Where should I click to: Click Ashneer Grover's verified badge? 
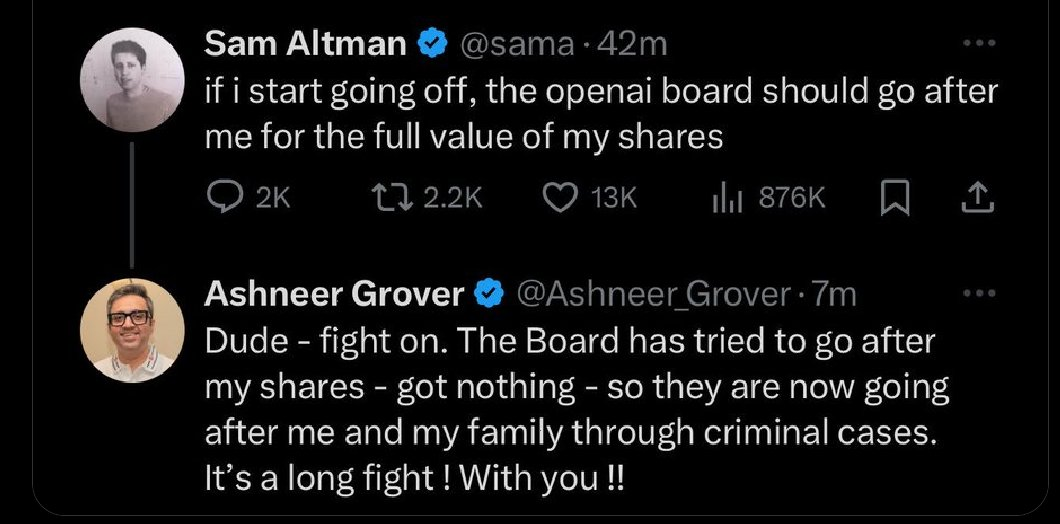487,294
